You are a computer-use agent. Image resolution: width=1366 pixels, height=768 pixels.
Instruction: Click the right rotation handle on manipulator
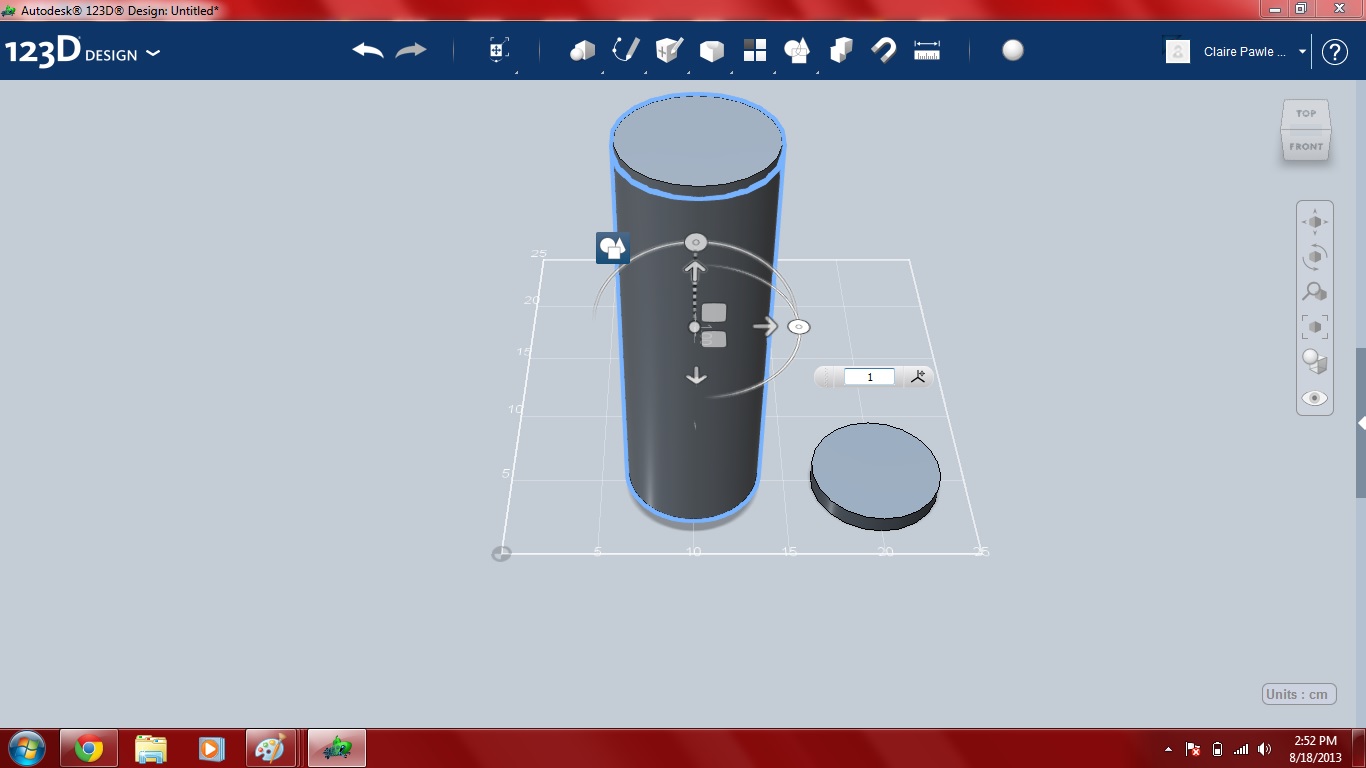pyautogui.click(x=798, y=327)
